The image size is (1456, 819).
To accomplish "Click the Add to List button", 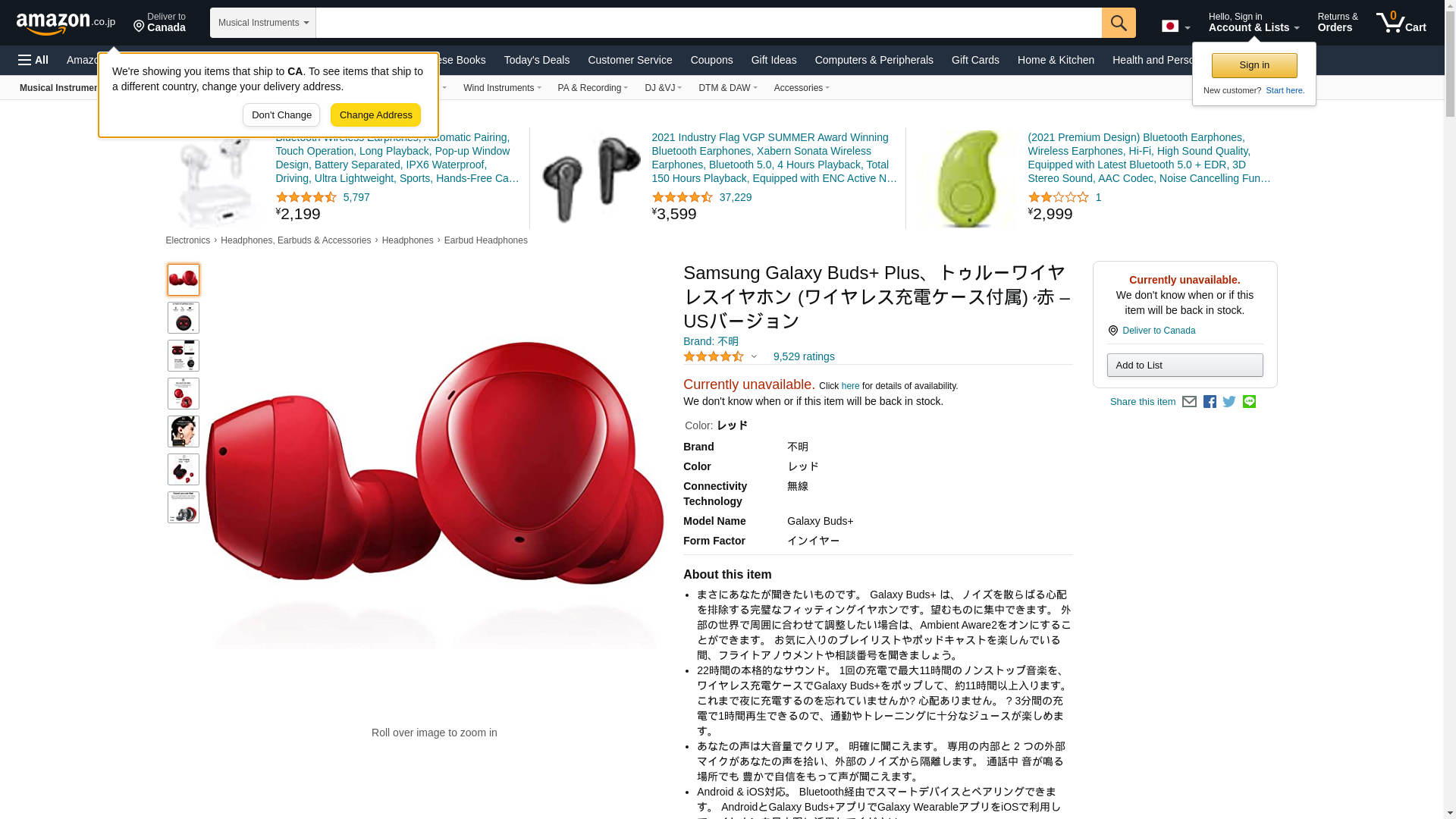I will click(x=1185, y=366).
